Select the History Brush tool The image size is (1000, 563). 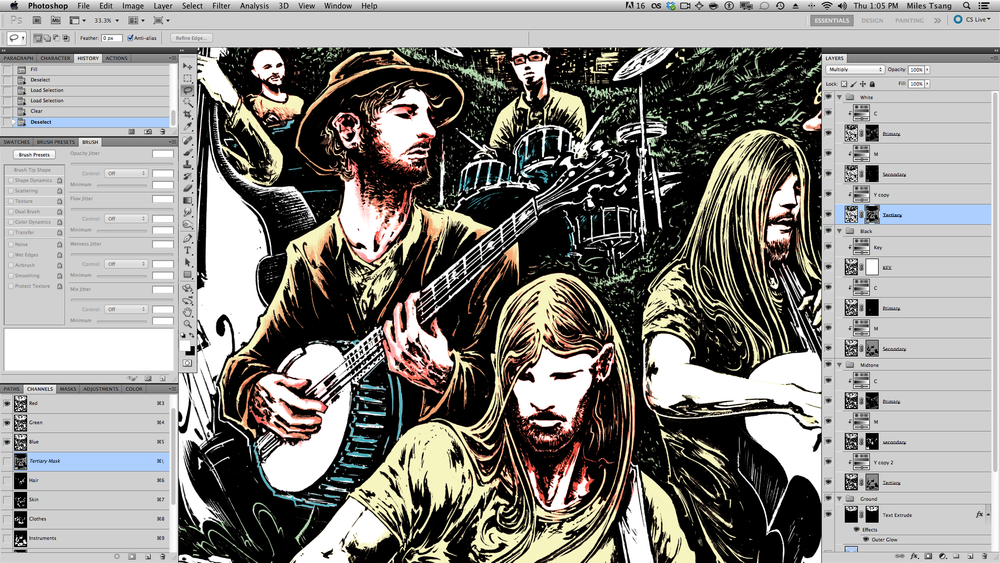188,177
